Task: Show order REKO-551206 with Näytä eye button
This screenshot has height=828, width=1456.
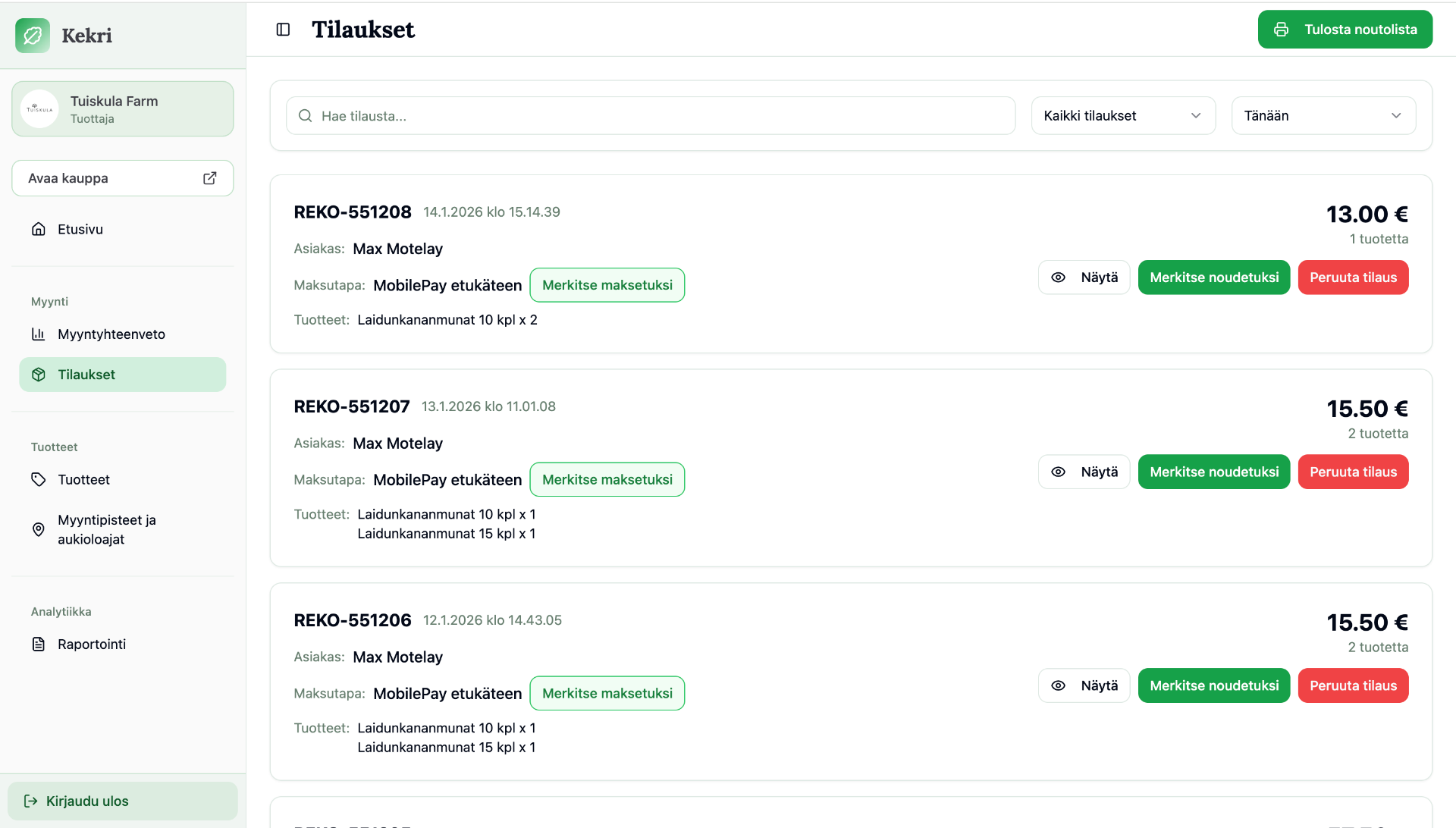Action: point(1084,685)
